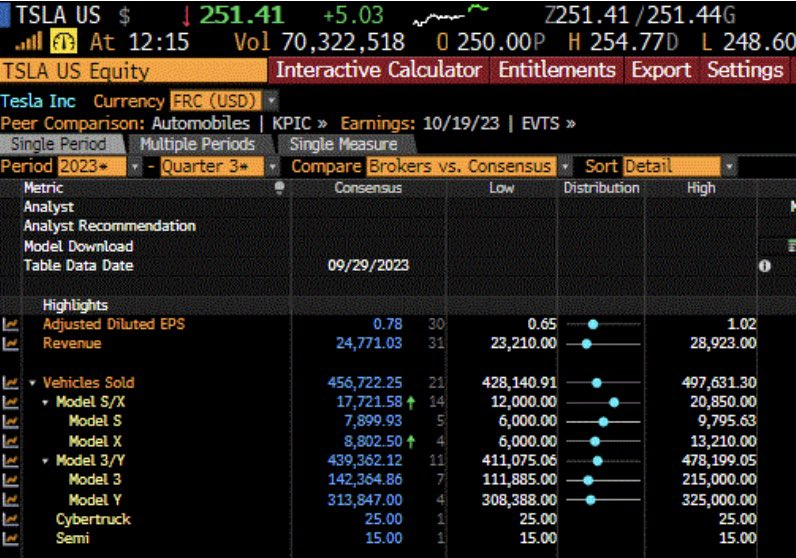Select the Revenue metric row

(72, 344)
